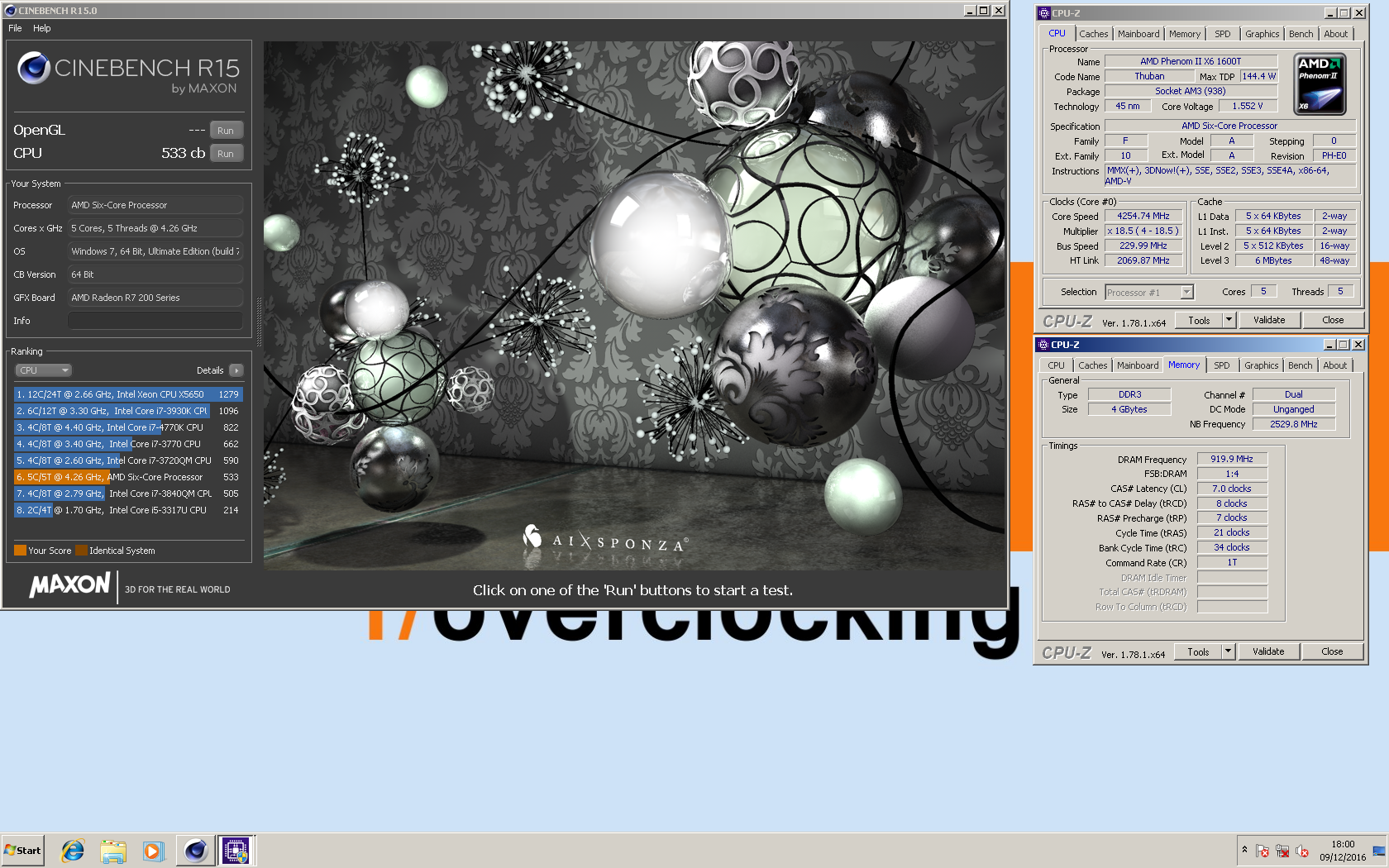The image size is (1389, 868).
Task: Select ranking row Intel Core i5-3317U
Action: click(128, 510)
